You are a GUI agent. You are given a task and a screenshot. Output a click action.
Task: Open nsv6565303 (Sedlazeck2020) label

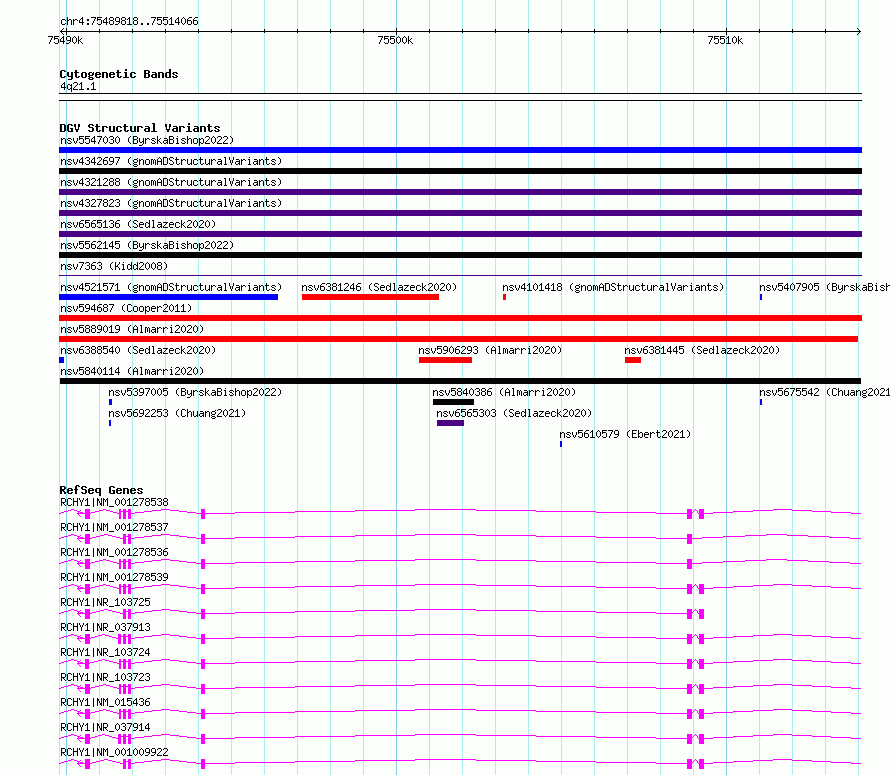(514, 413)
